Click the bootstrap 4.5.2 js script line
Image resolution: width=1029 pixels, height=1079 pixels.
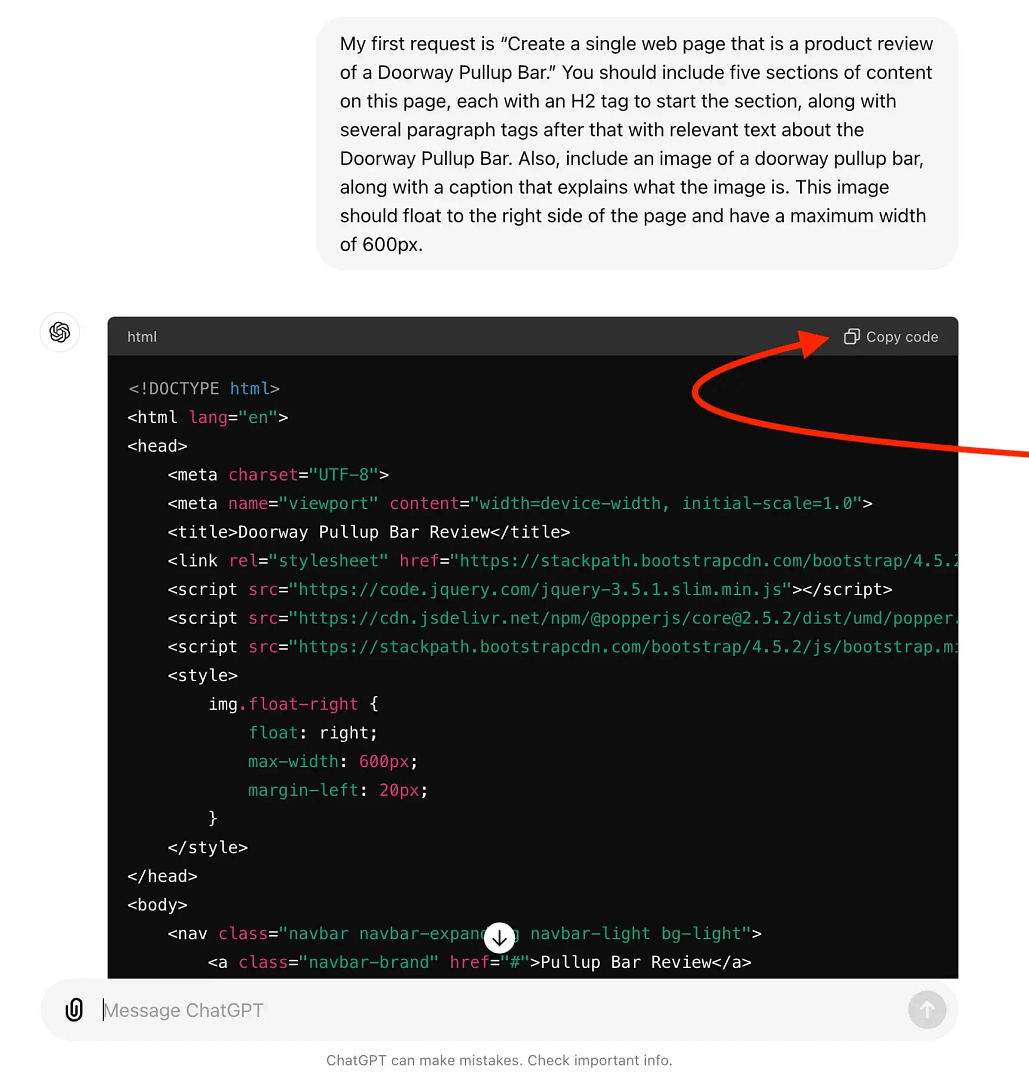pos(562,647)
